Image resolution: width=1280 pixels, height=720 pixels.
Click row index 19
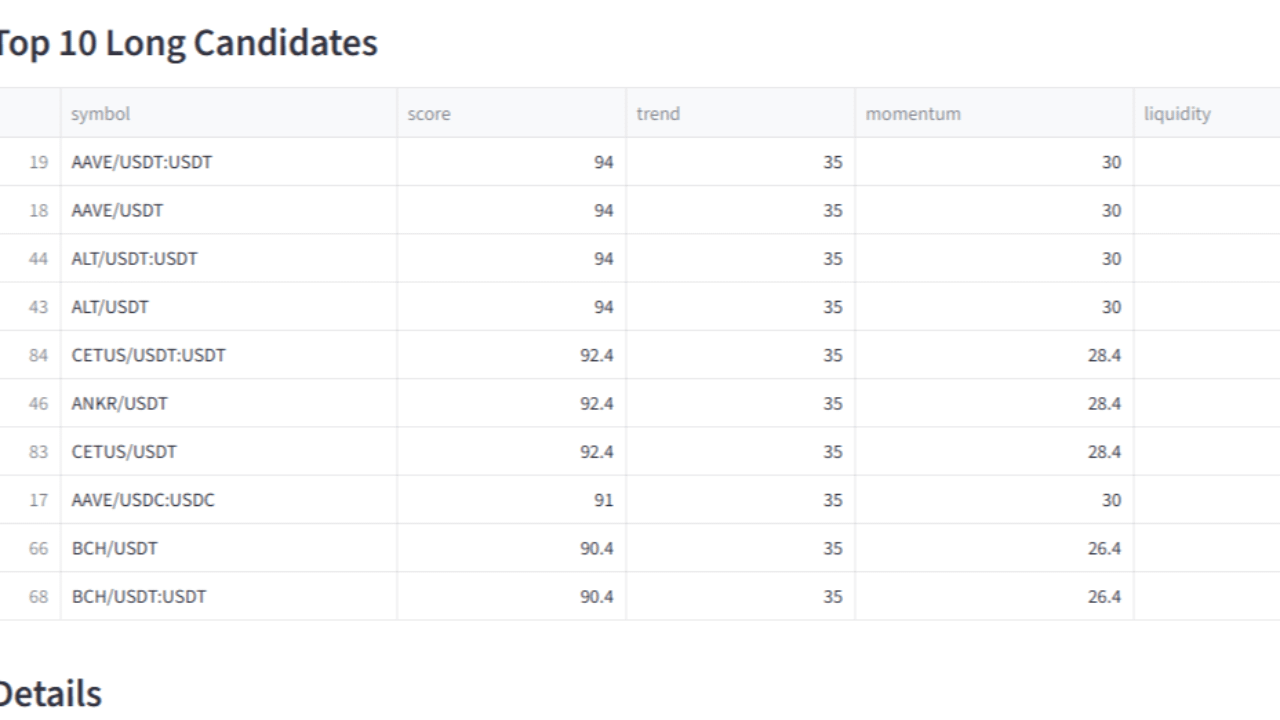(x=30, y=162)
